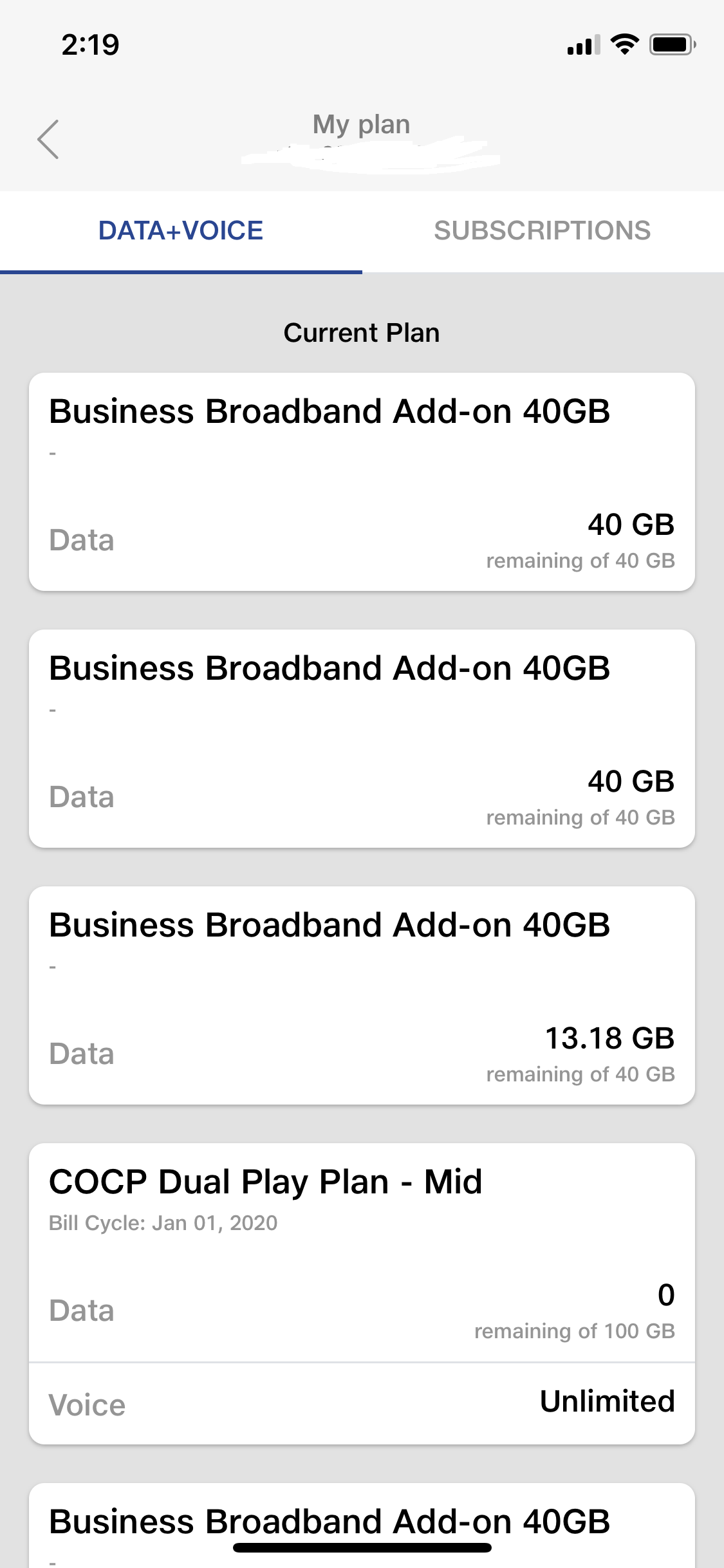Open the second Business Broadband Add-on 40GB card
The height and width of the screenshot is (1568, 724).
coord(362,738)
